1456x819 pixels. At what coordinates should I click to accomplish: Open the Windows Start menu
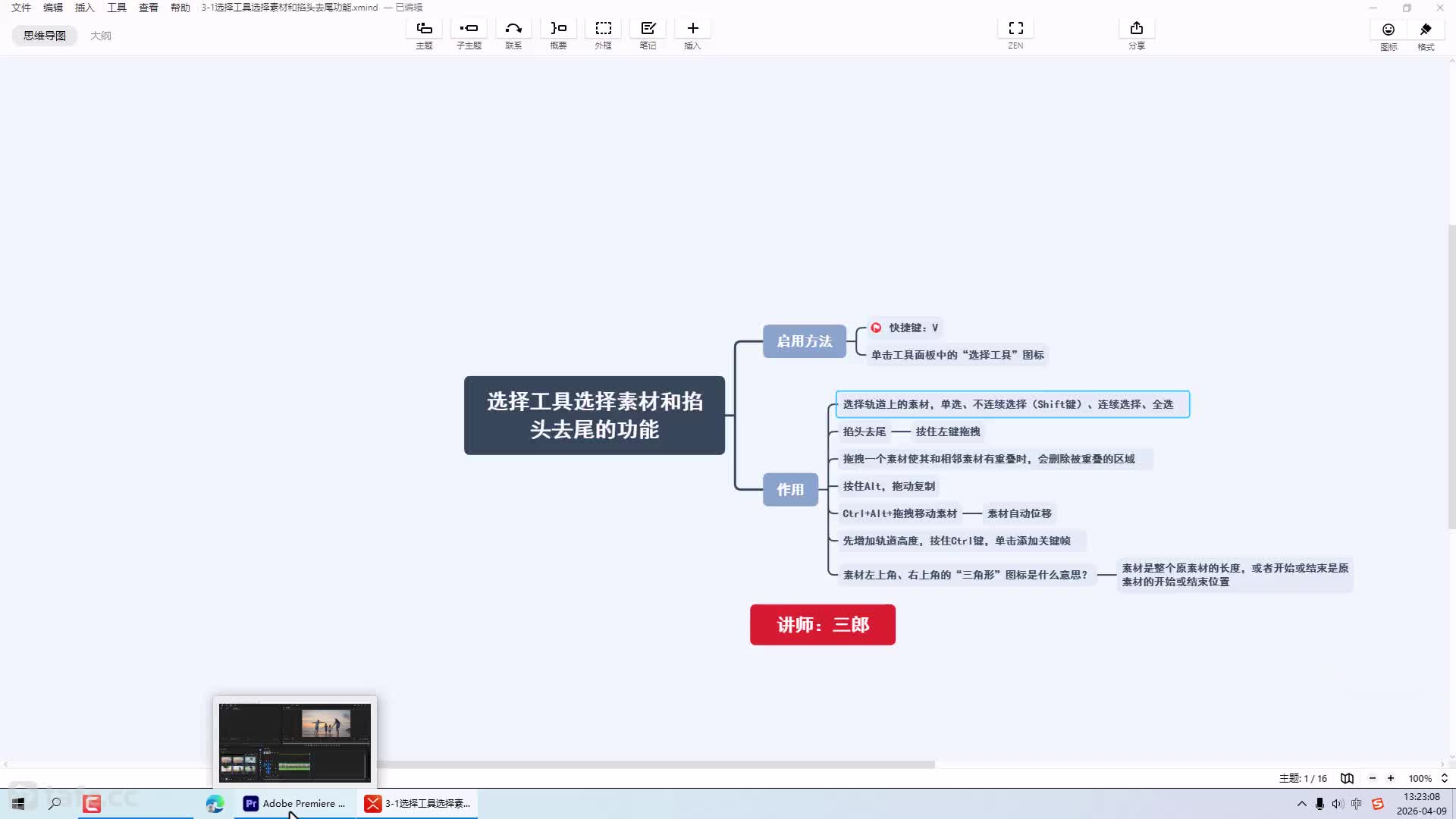[x=18, y=803]
